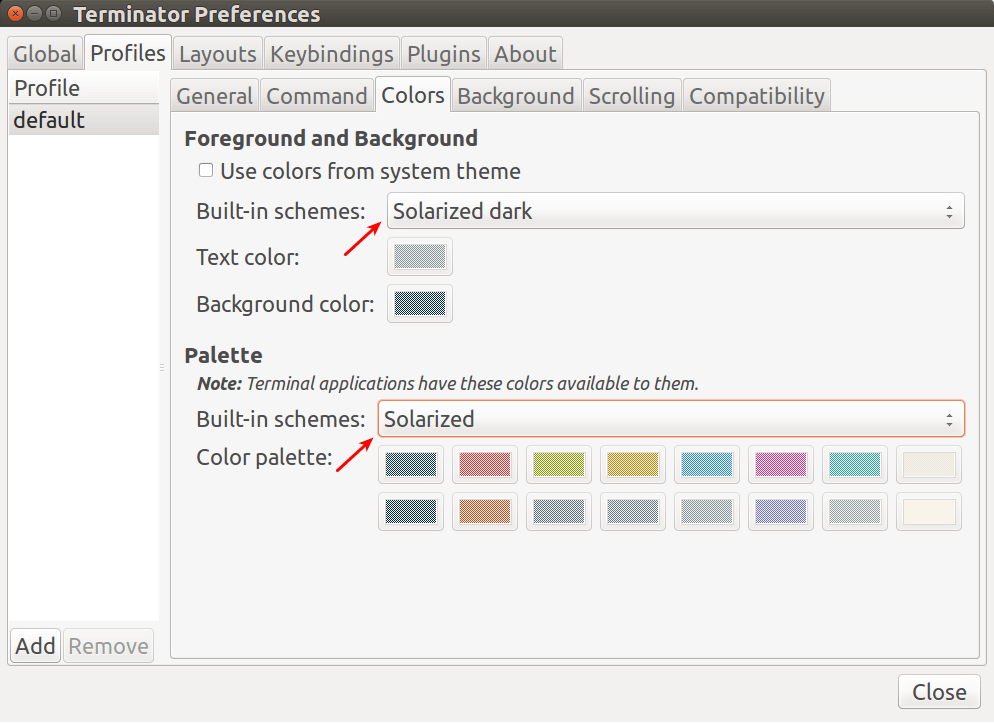994x723 pixels.
Task: Click the "Color palette:" label
Action: 264,457
